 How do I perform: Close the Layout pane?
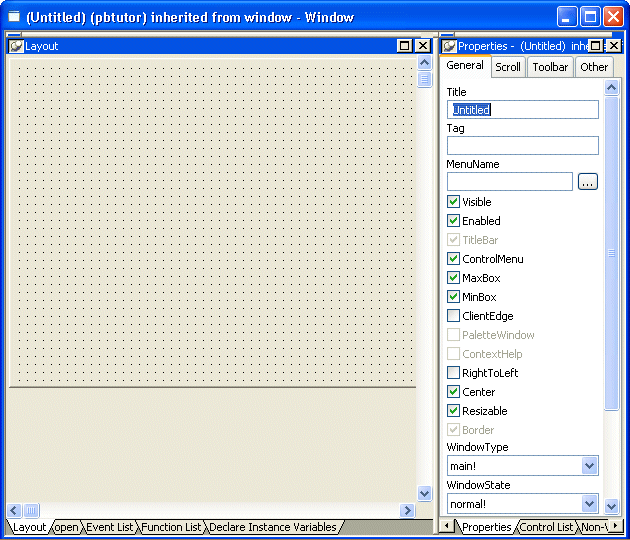[423, 46]
